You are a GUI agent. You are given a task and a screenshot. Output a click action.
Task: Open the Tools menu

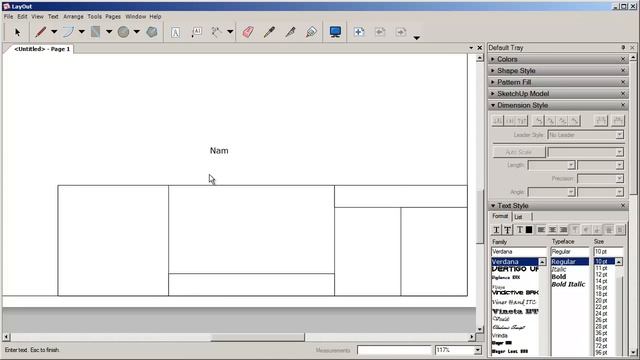coord(94,17)
